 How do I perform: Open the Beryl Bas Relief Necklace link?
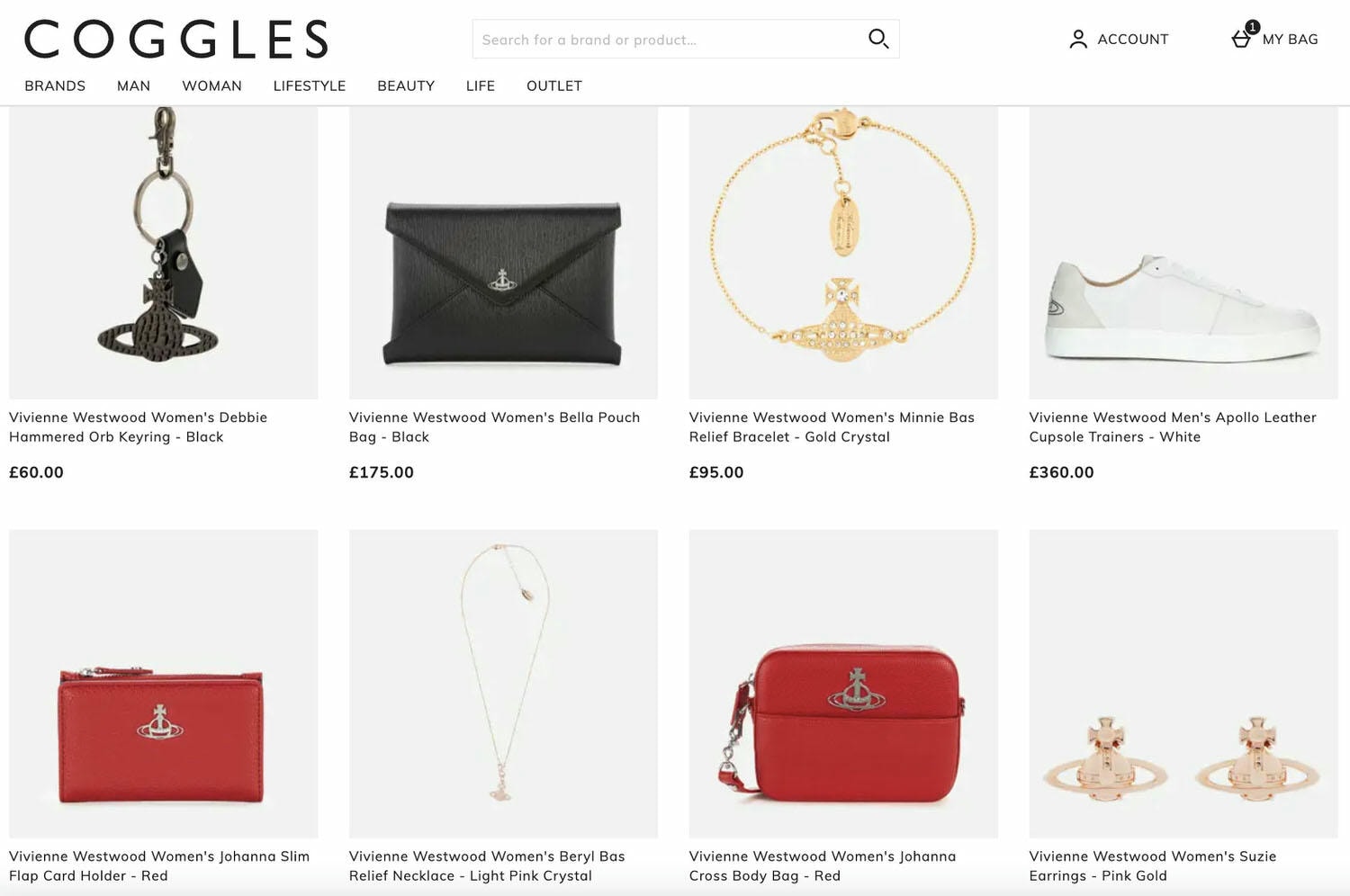[x=487, y=865]
